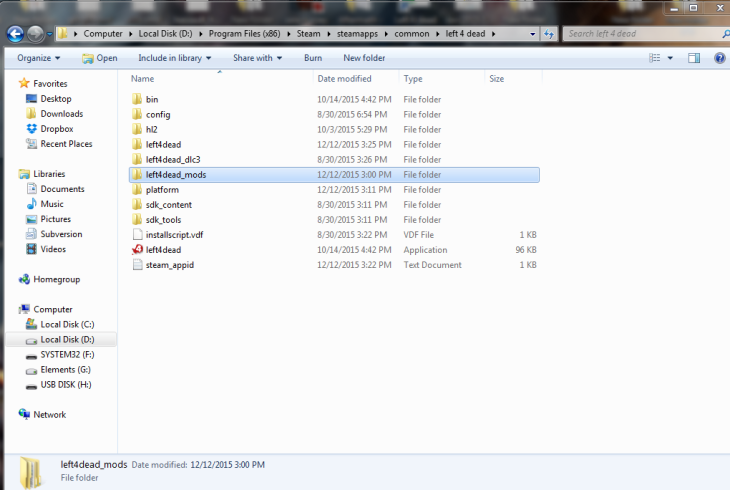Select the sdk_tools folder icon

pos(137,219)
